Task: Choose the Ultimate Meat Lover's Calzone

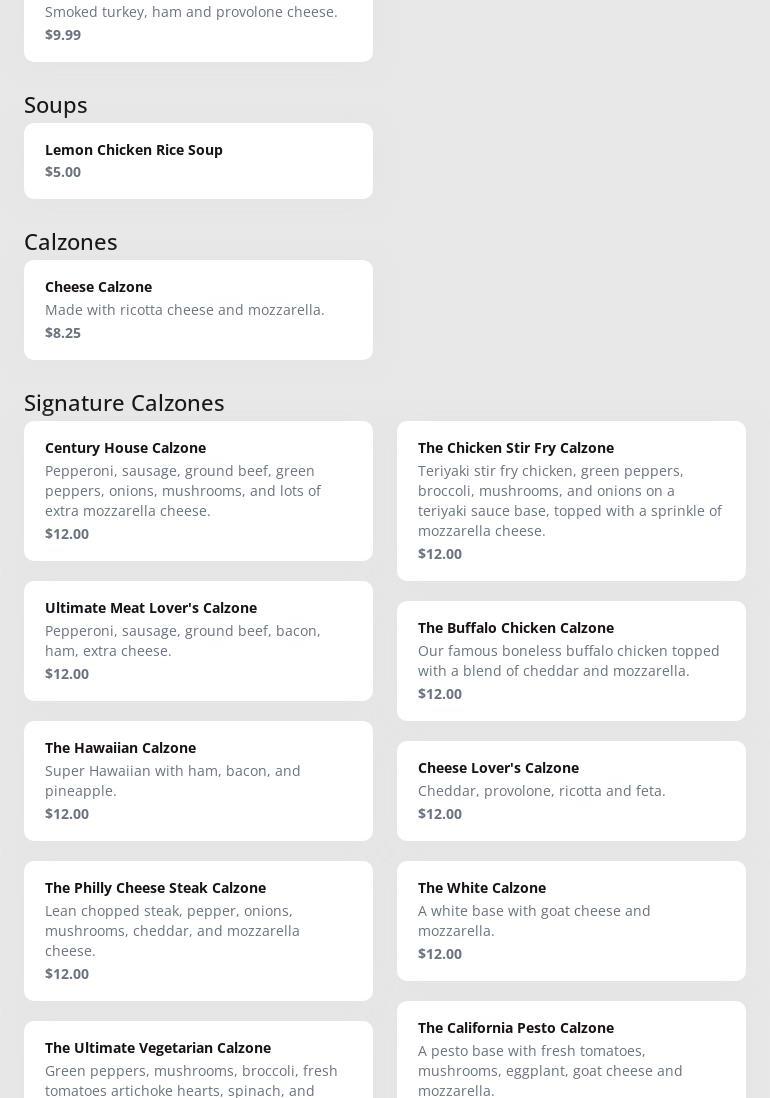Action: 198,640
